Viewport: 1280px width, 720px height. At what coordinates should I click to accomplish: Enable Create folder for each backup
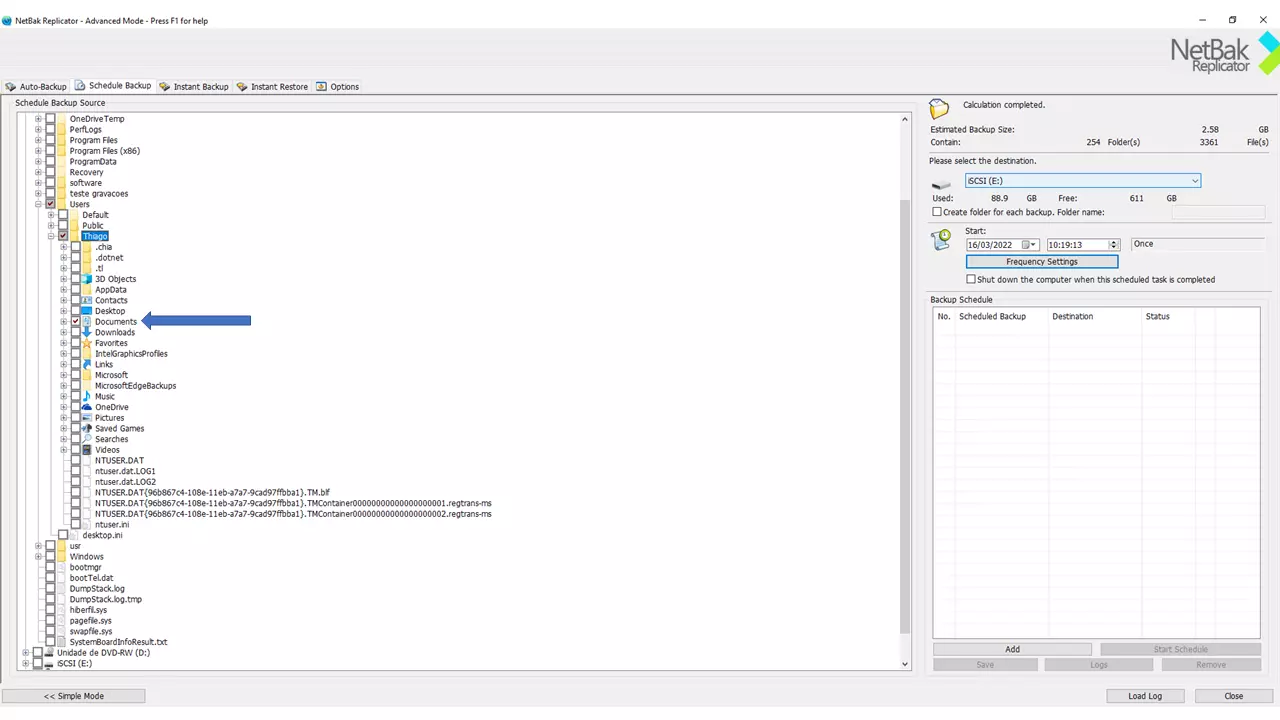tap(937, 212)
